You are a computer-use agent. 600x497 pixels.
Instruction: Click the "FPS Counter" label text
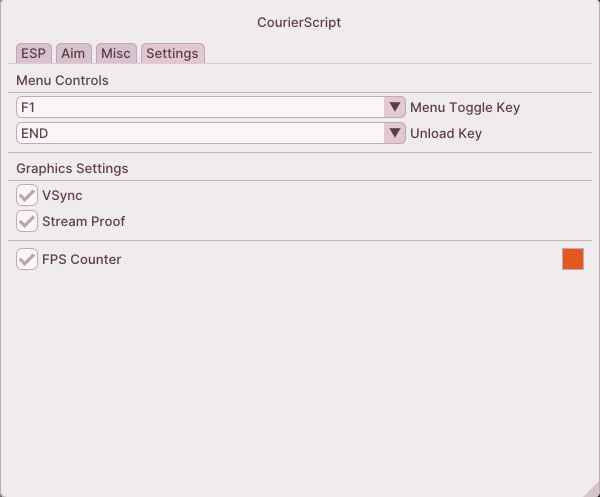pyautogui.click(x=81, y=259)
